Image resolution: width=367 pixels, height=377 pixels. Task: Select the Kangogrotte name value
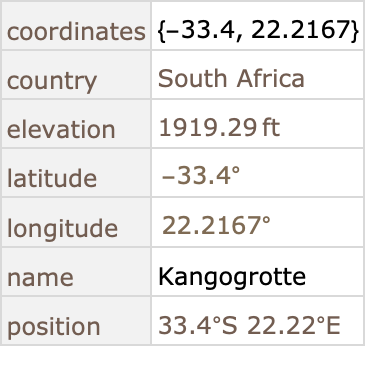click(x=232, y=277)
